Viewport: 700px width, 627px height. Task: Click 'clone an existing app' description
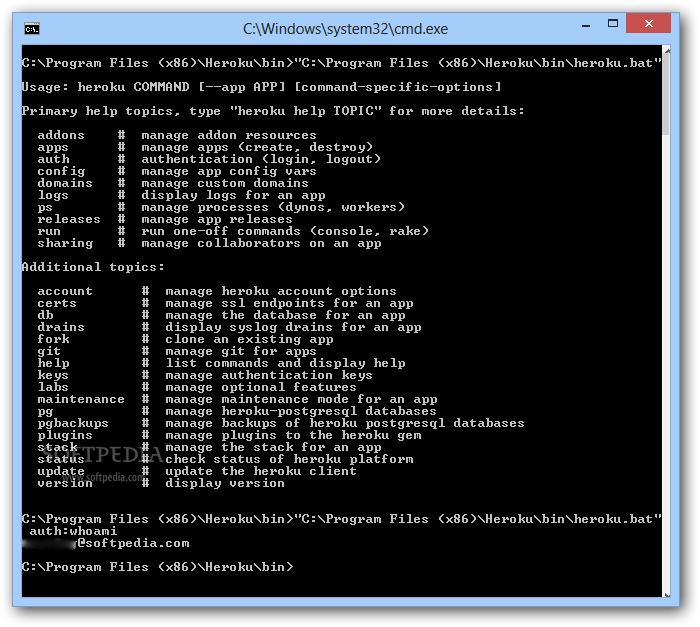(x=250, y=339)
